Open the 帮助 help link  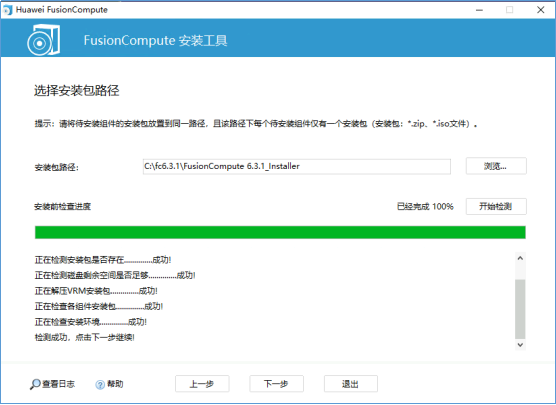tap(115, 384)
